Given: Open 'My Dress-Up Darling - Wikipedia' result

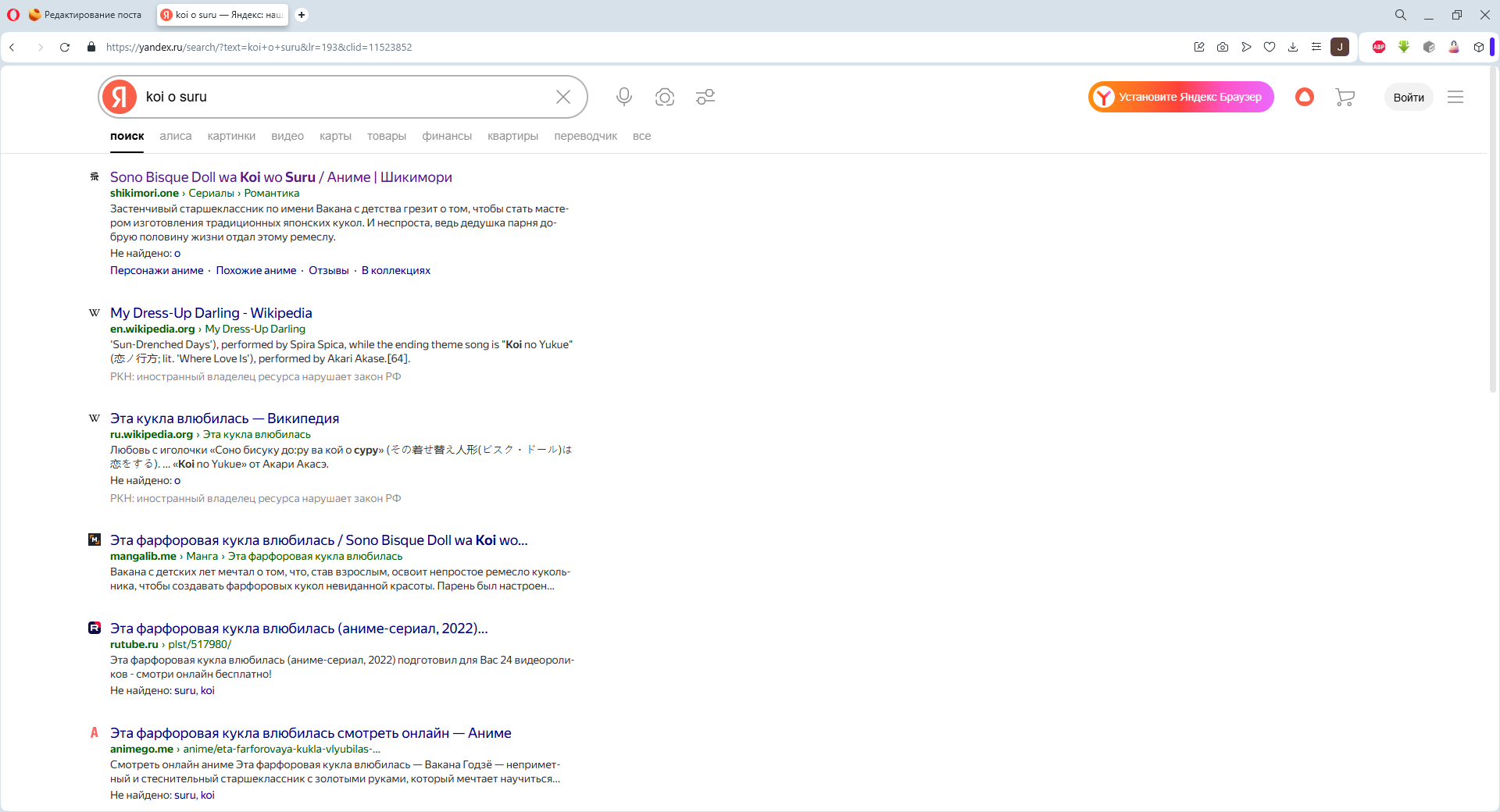Looking at the screenshot, I should pyautogui.click(x=211, y=313).
